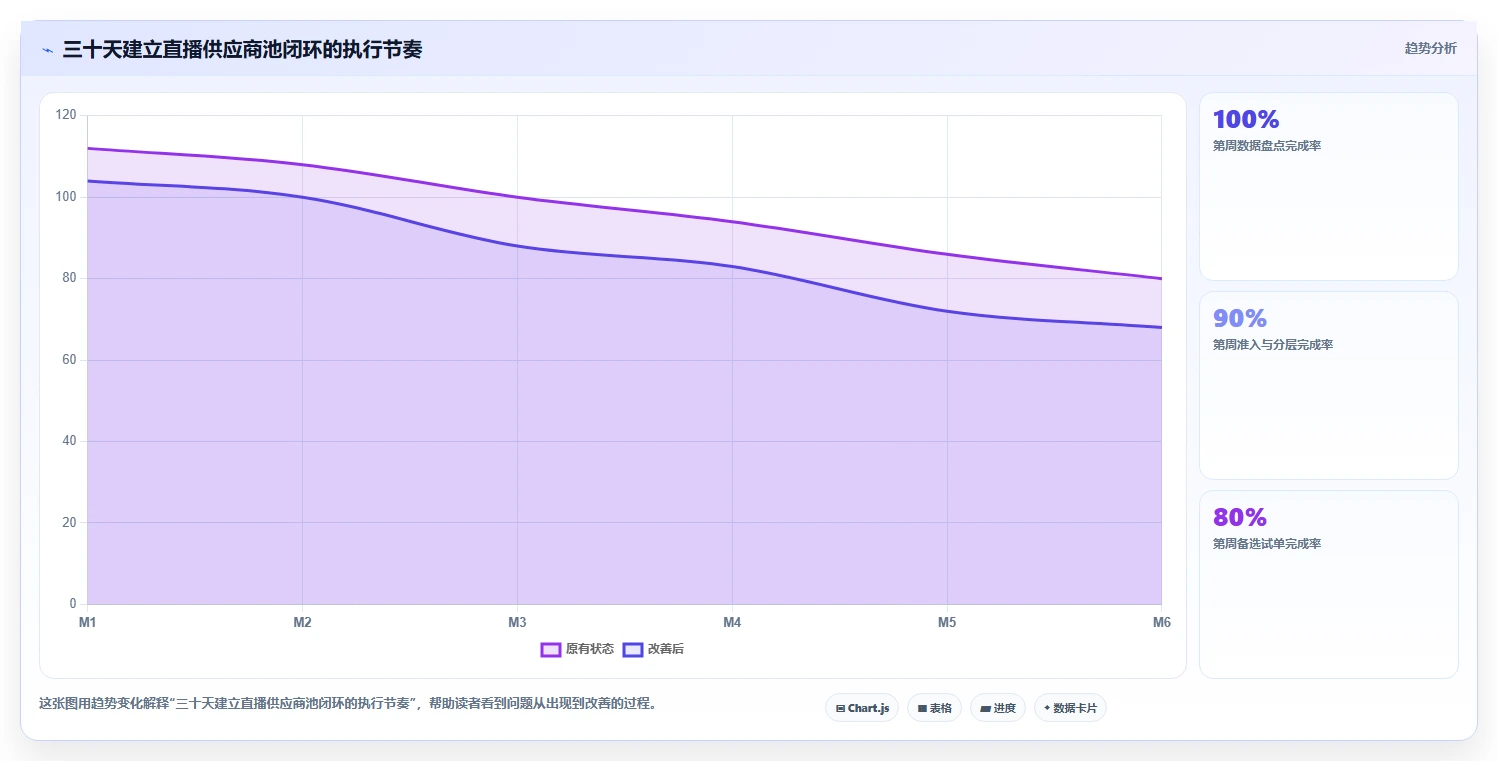Toggle the 改善后 legend series
Viewport: 1498px width, 761px height.
point(653,649)
